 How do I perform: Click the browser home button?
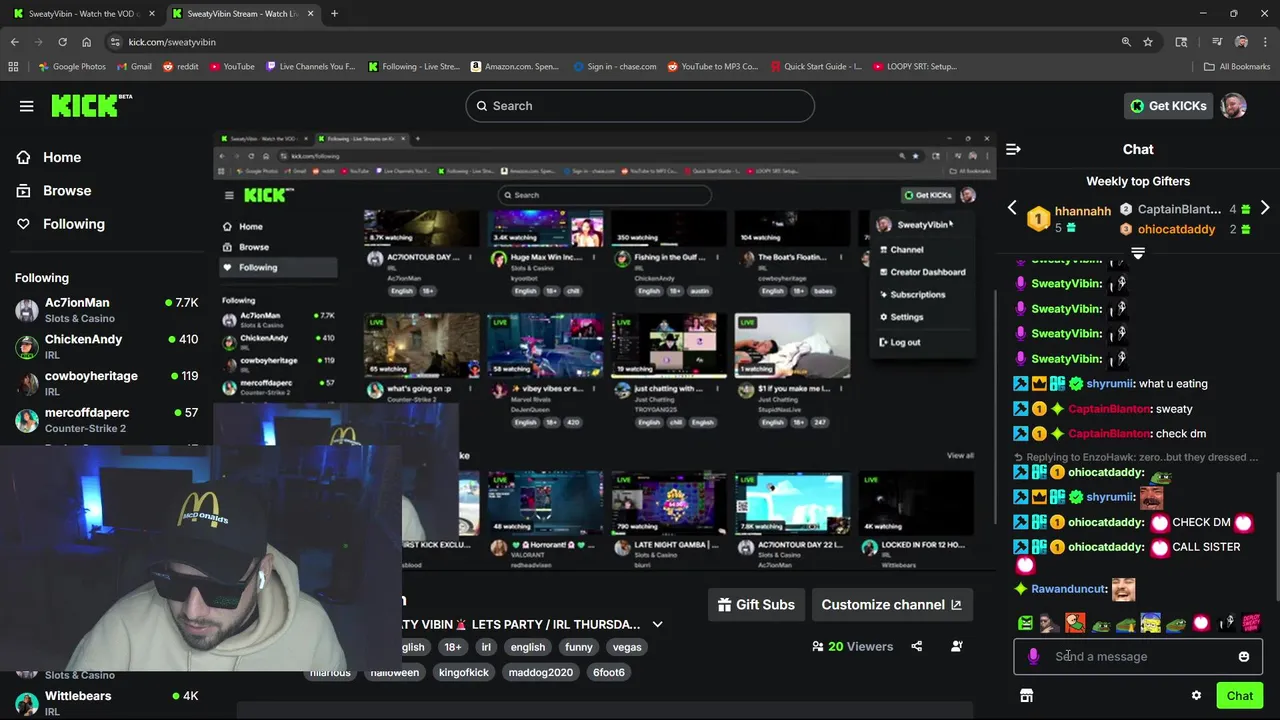point(87,42)
